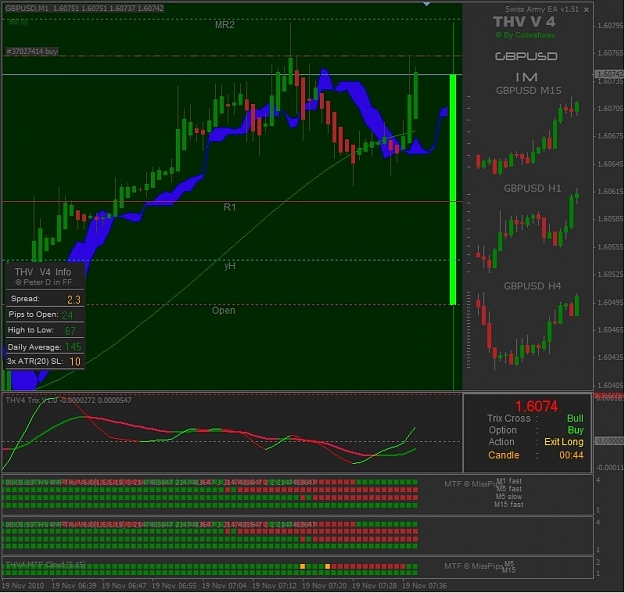Click the MR2 pivot level label
Screen dimensions: 625x593
pos(225,25)
